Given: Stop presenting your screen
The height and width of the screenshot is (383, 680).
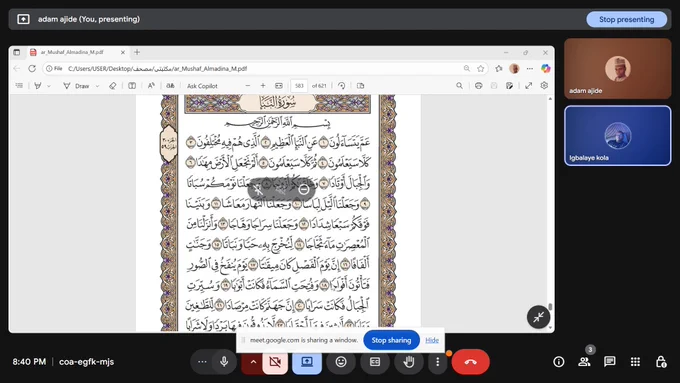Looking at the screenshot, I should pos(626,20).
